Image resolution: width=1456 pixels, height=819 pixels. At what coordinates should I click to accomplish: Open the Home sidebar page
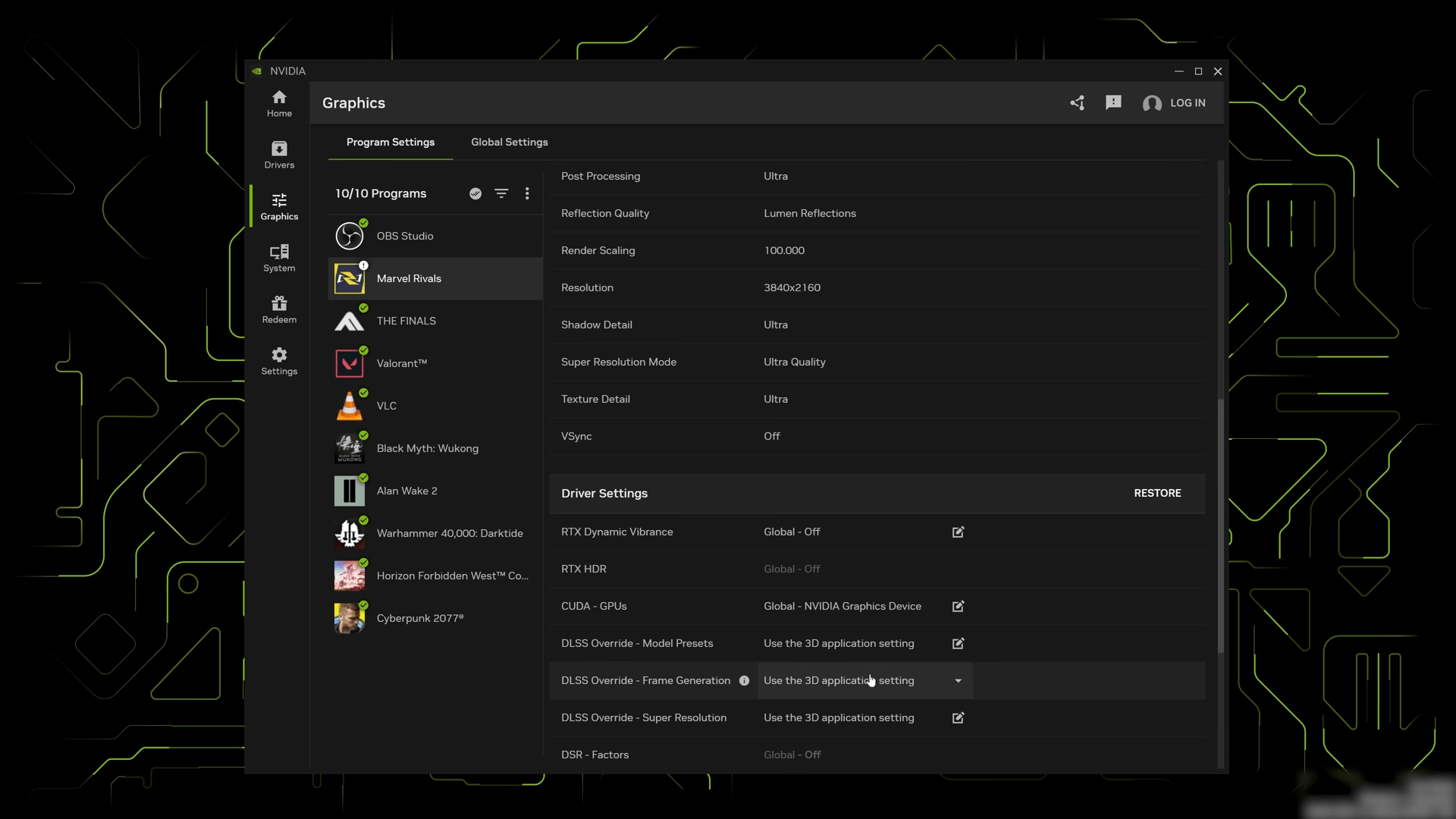point(279,104)
